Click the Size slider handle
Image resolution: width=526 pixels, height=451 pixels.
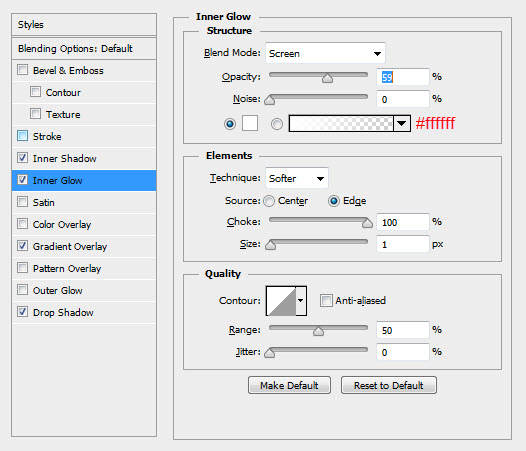(270, 245)
